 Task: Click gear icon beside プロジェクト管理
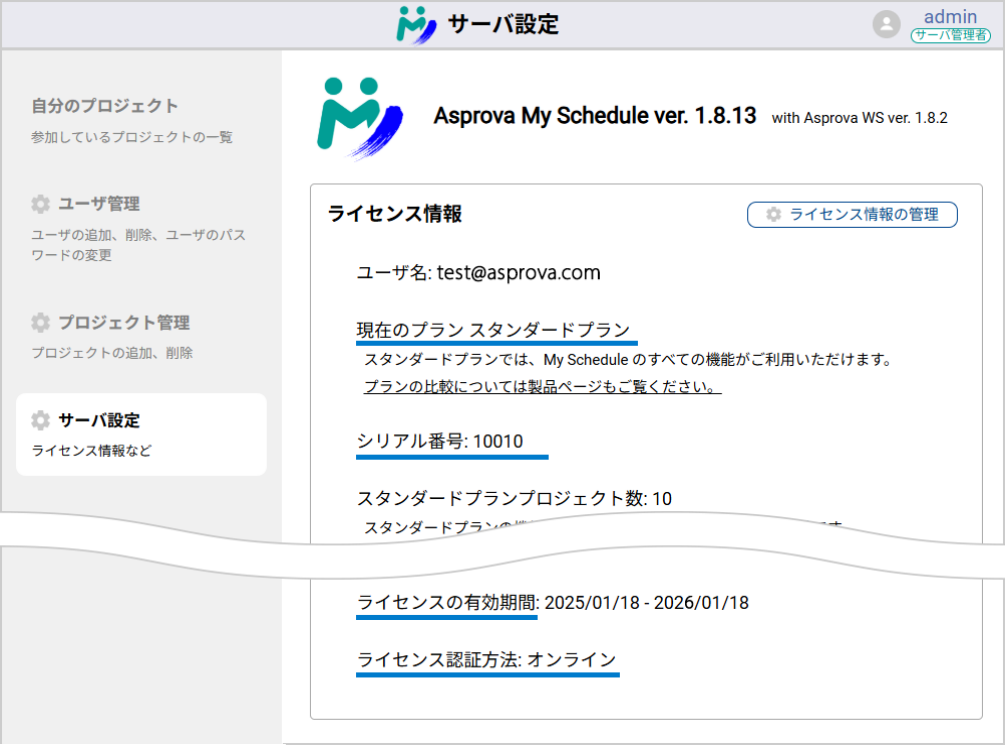(x=40, y=322)
